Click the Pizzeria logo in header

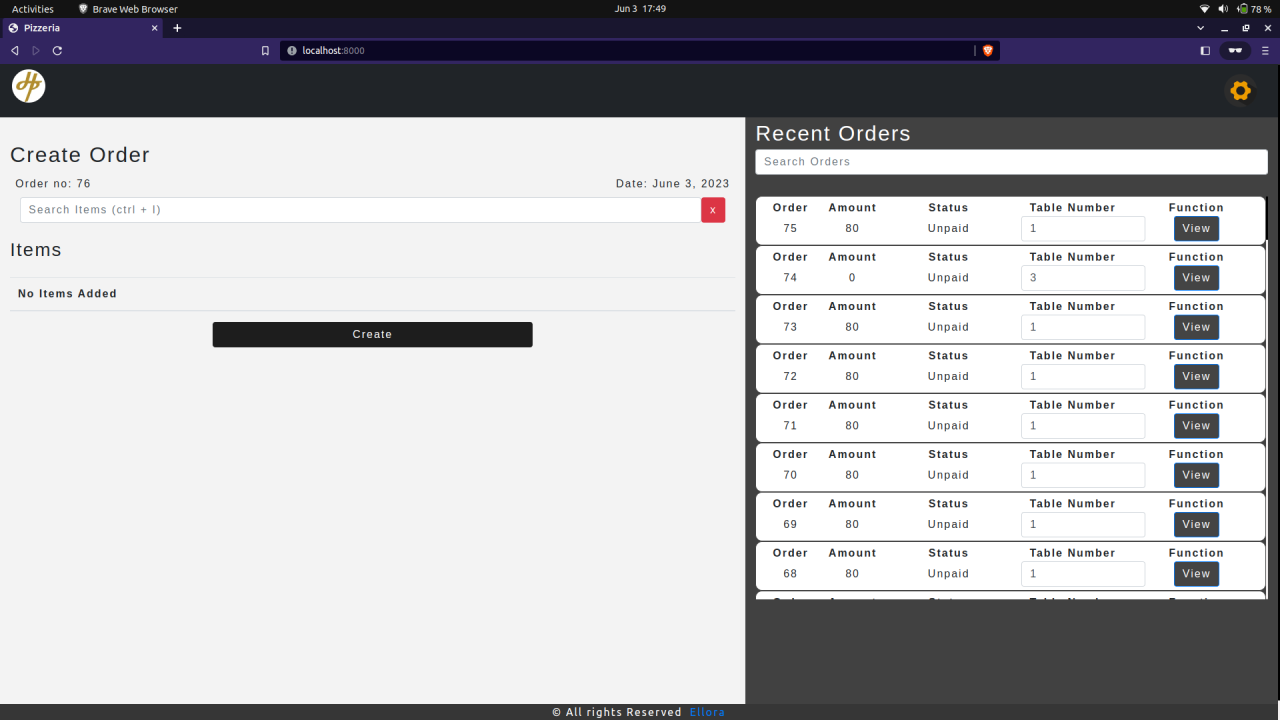(29, 86)
